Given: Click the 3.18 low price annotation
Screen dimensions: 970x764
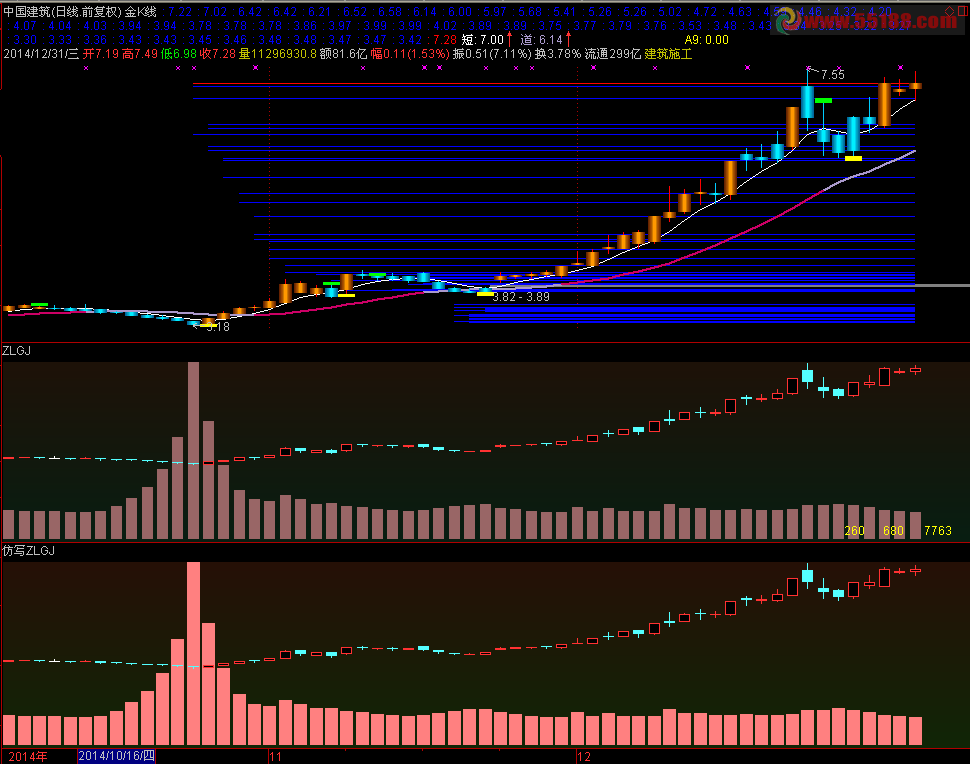Looking at the screenshot, I should tap(218, 327).
